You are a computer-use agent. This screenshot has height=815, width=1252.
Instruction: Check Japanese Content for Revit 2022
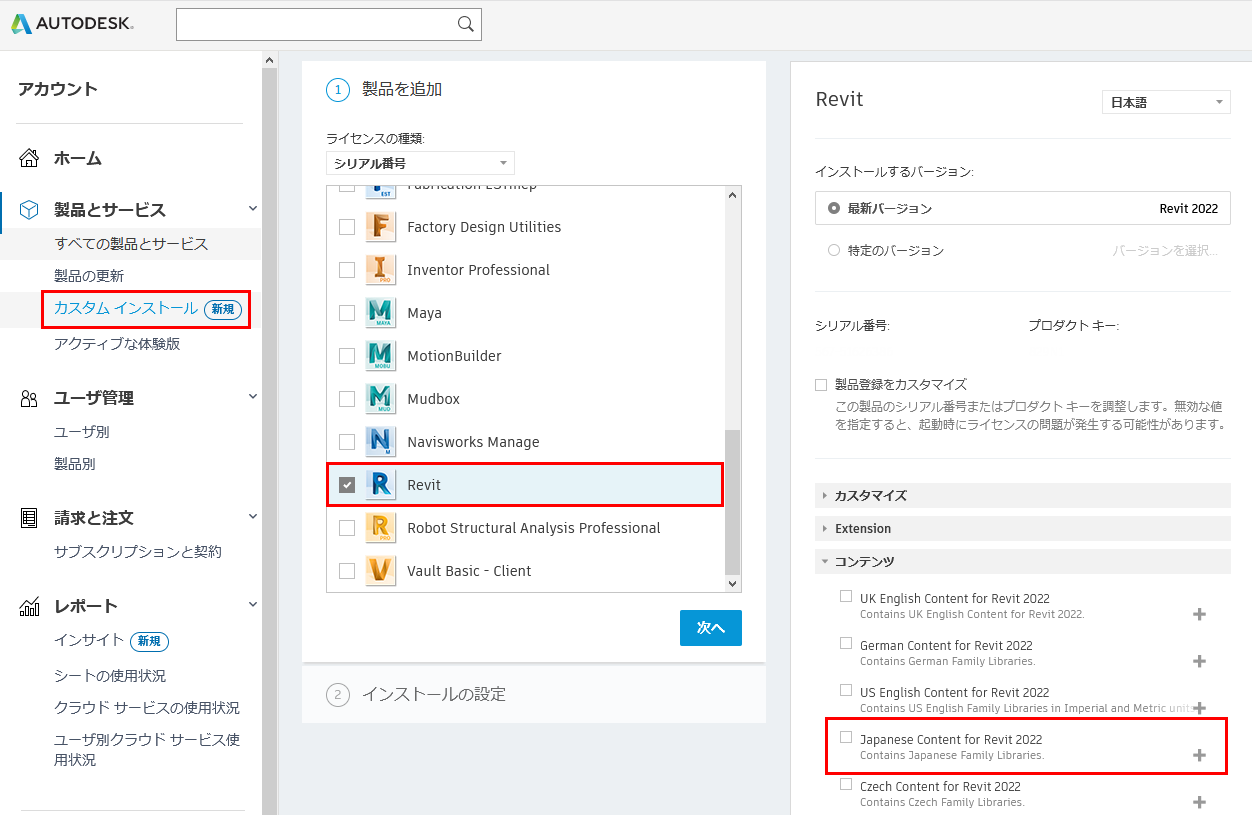846,737
